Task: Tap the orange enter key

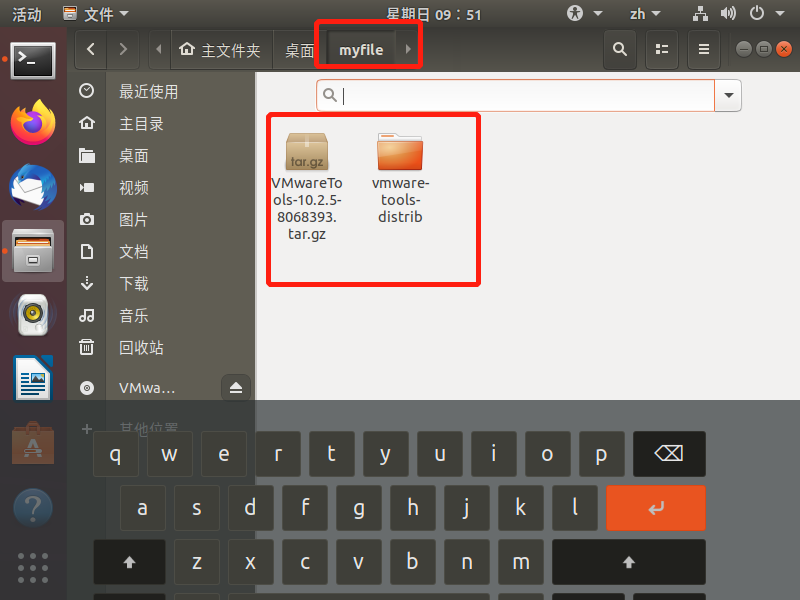Action: click(656, 508)
